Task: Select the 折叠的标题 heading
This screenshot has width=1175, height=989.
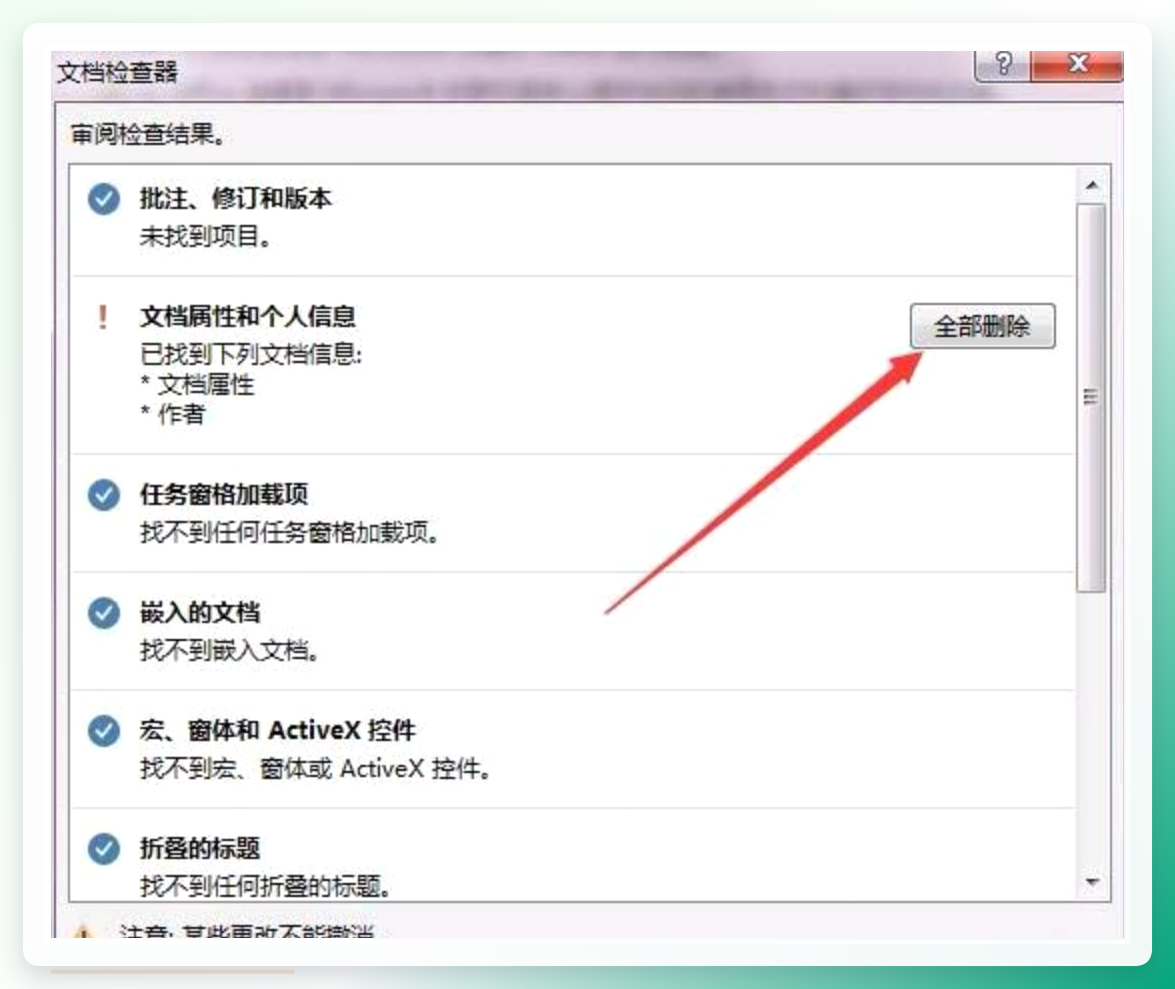Action: (199, 848)
